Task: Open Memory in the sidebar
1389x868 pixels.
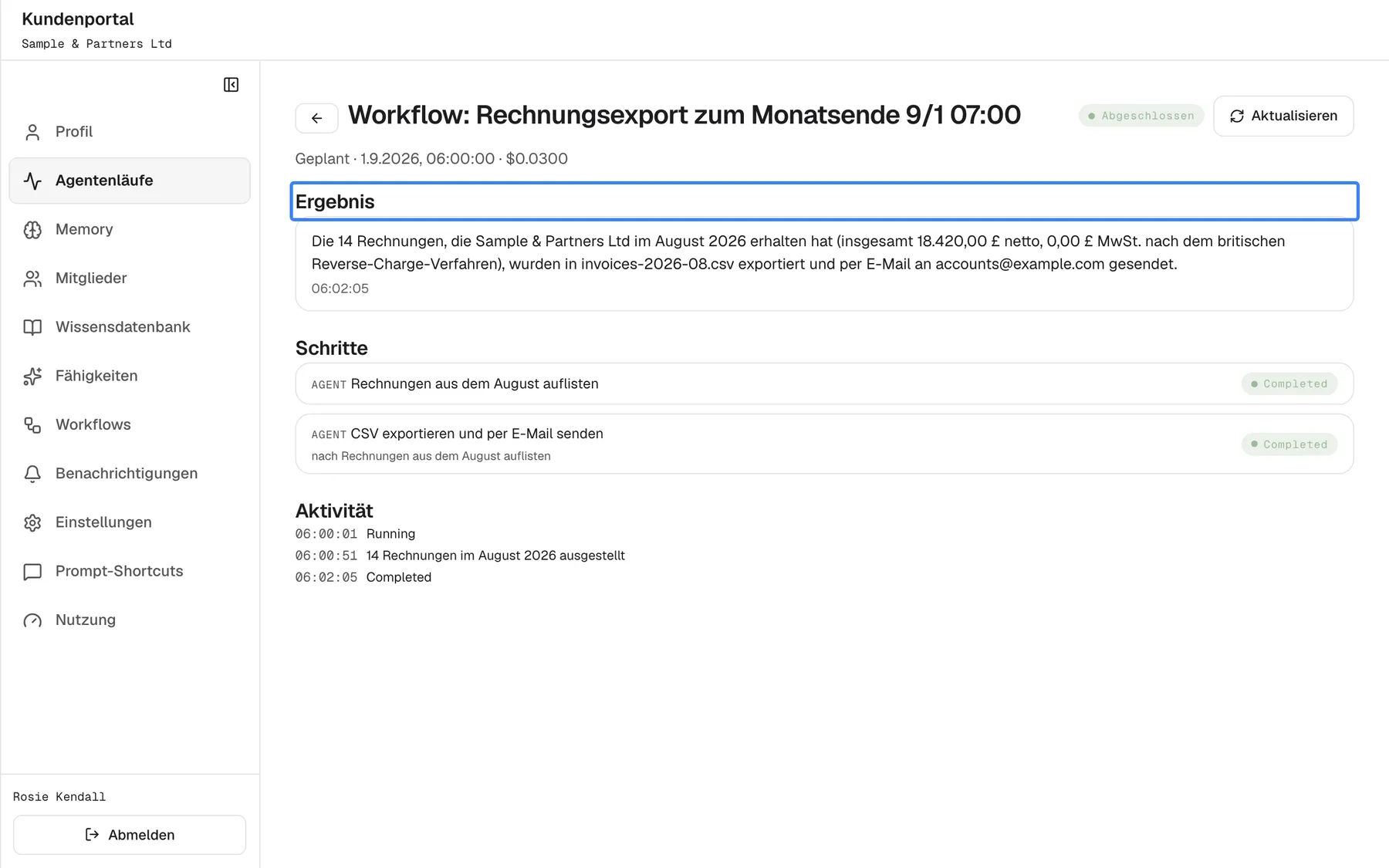Action: point(130,229)
